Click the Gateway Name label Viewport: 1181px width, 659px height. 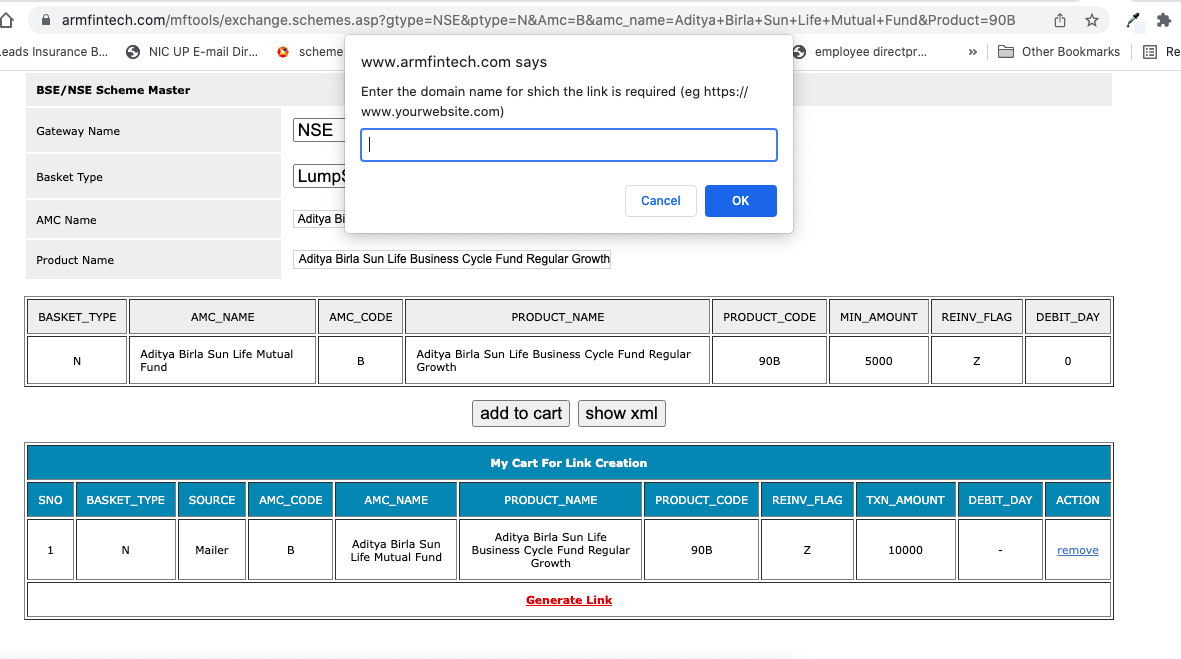click(78, 131)
